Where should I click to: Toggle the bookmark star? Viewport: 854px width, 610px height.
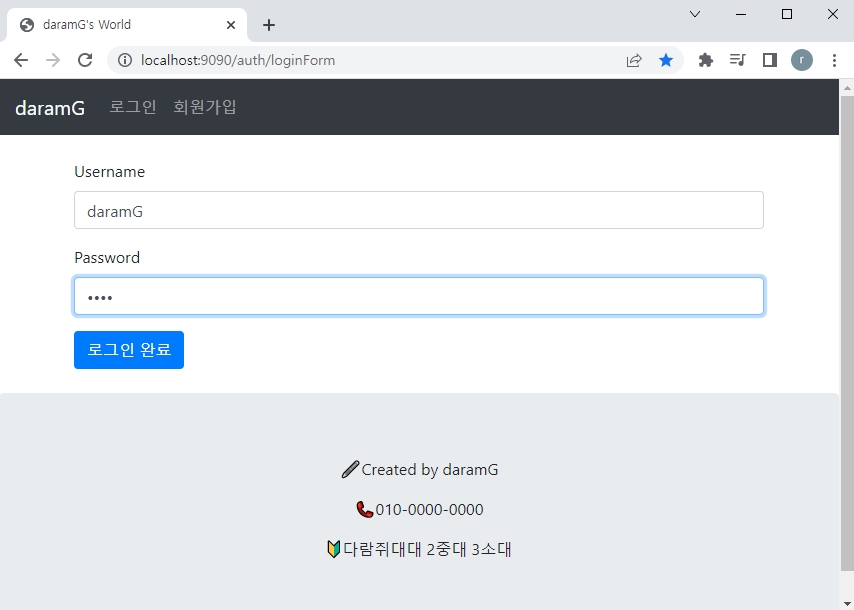pyautogui.click(x=666, y=60)
